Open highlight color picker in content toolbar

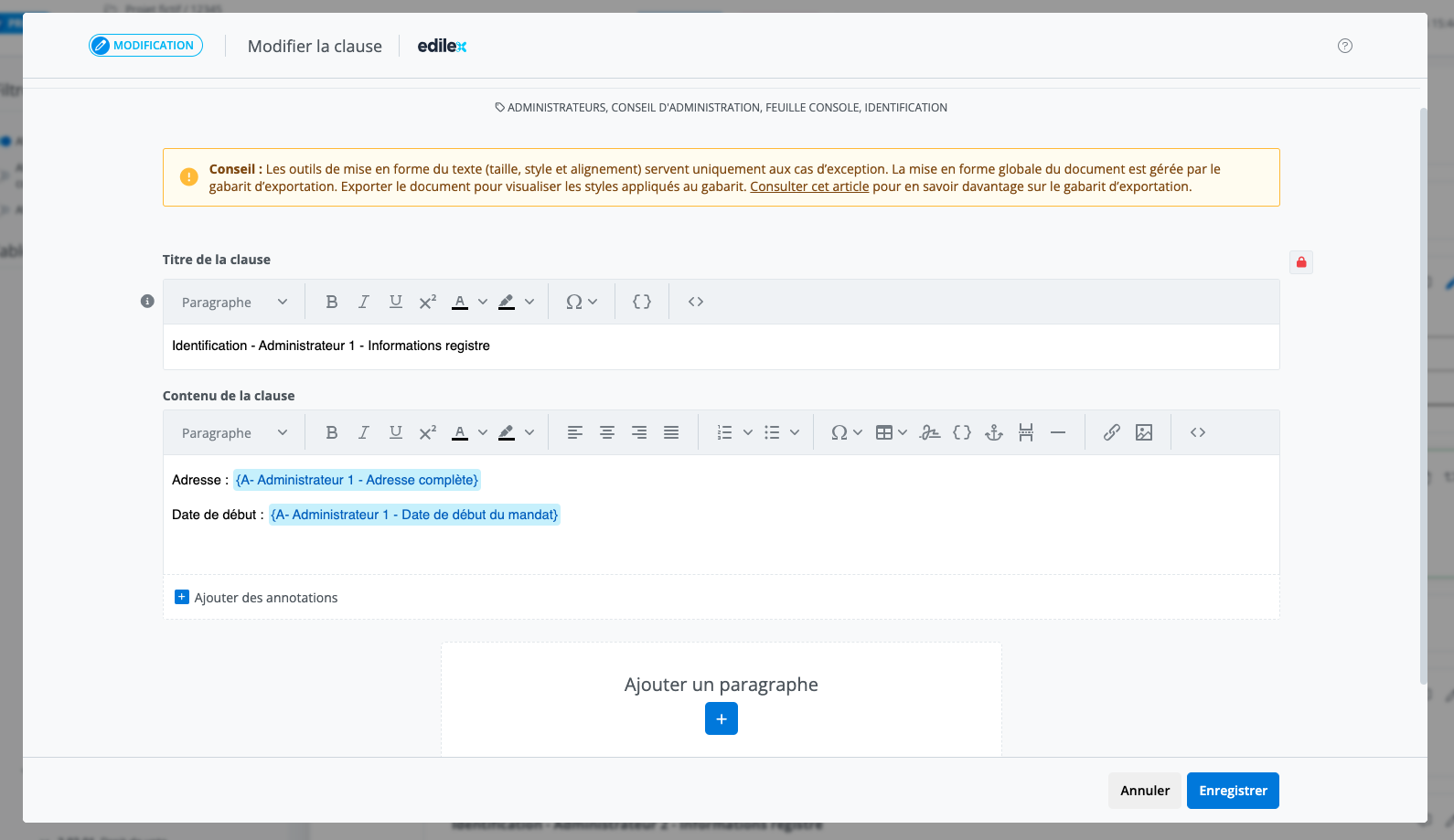click(x=529, y=432)
